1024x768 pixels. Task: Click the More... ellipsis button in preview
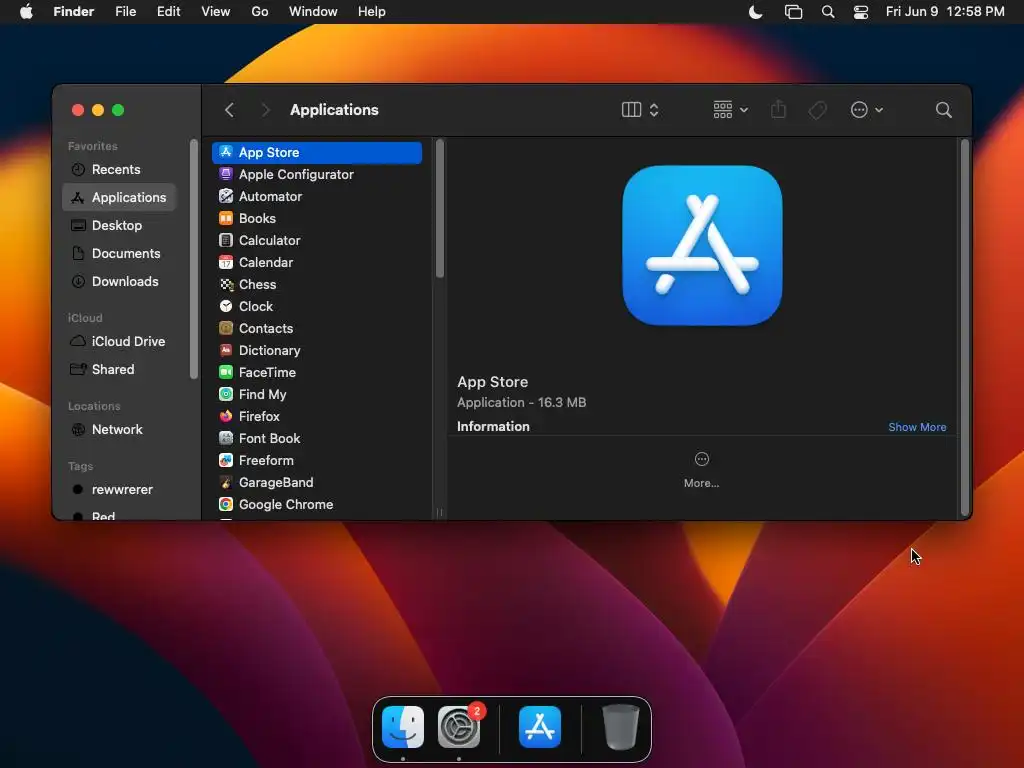[x=701, y=470]
